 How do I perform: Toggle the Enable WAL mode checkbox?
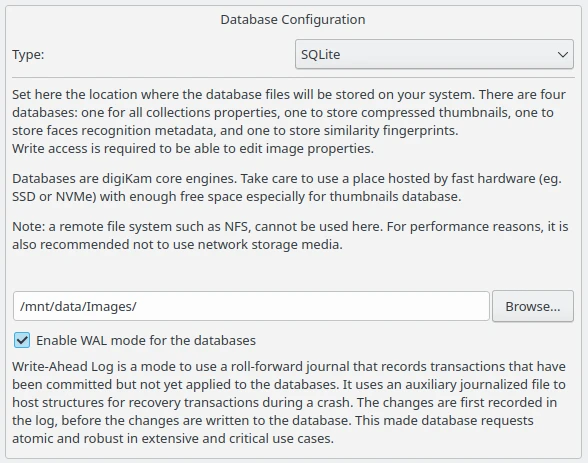point(22,340)
